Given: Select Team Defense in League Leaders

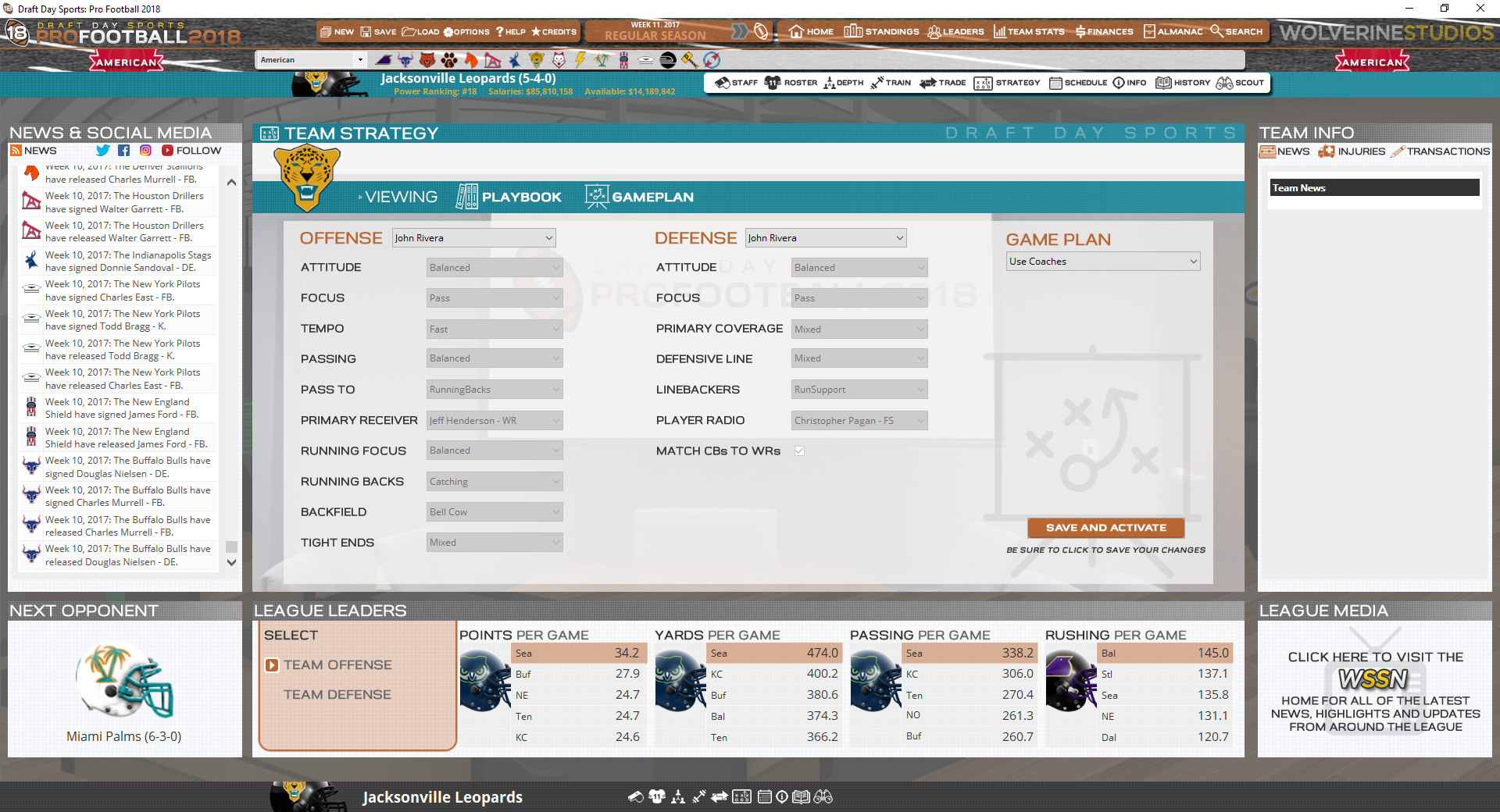Looking at the screenshot, I should coord(337,694).
